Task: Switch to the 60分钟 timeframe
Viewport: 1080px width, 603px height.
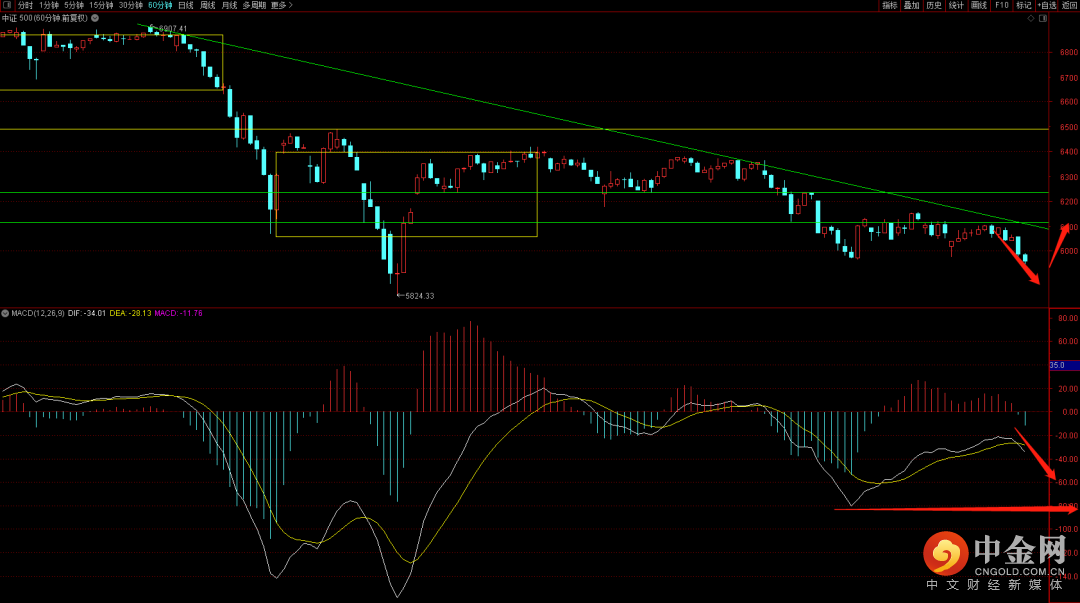Action: click(160, 5)
